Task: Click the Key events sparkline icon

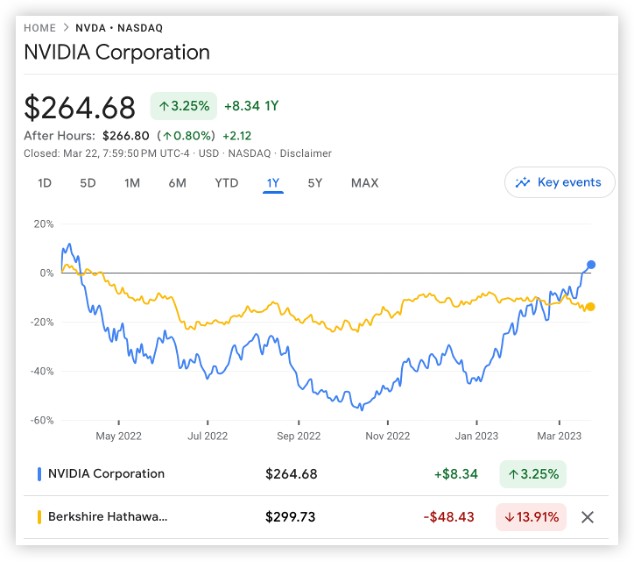Action: click(x=523, y=182)
